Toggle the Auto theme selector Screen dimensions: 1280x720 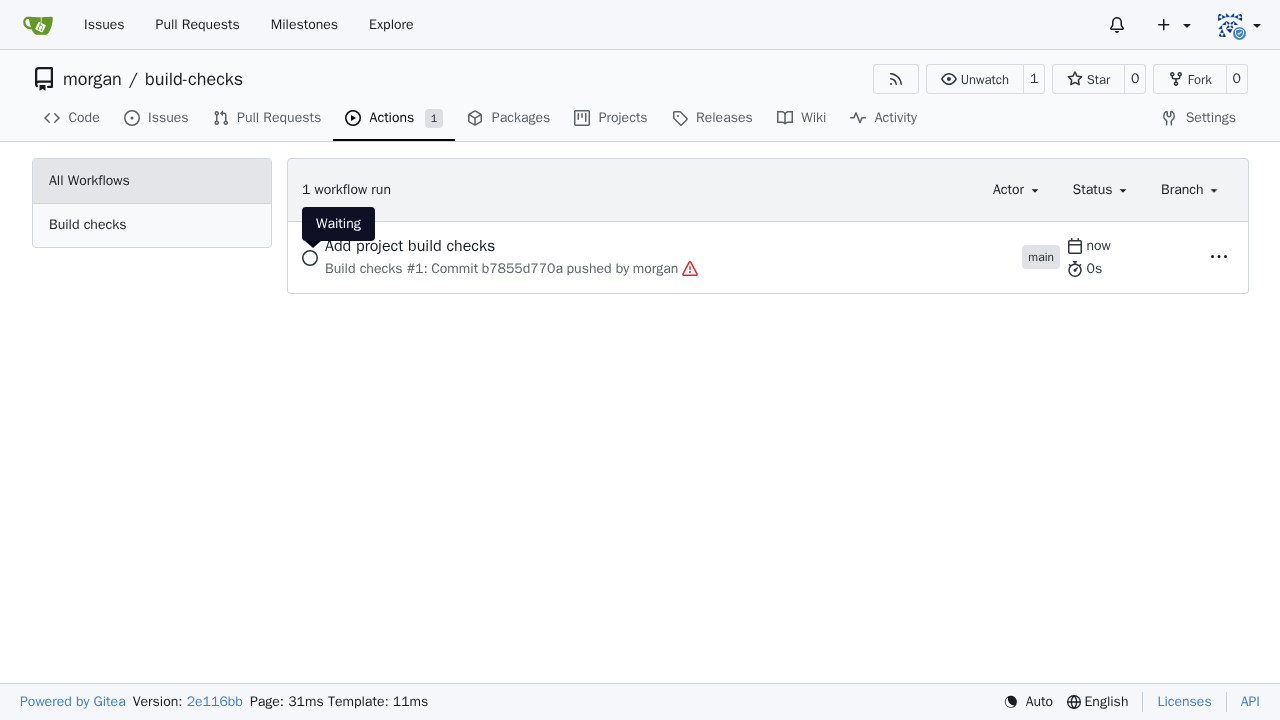coord(1029,702)
